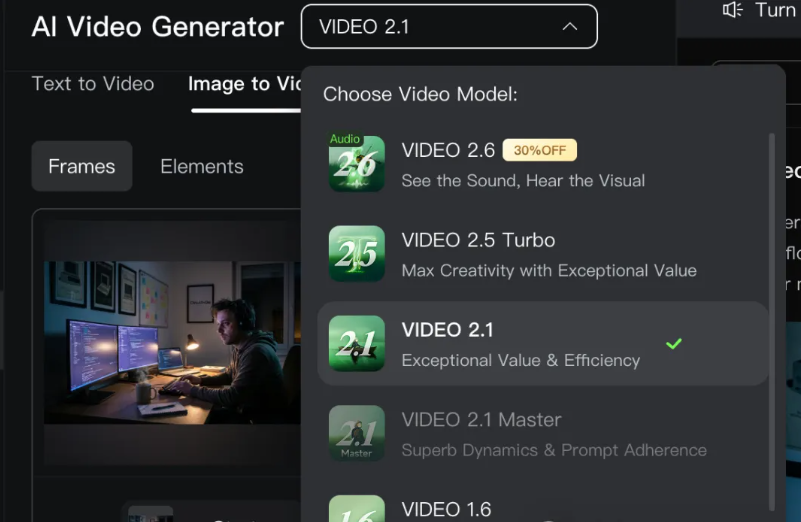The width and height of the screenshot is (801, 522).
Task: Click 'Superb Dynamics & Prompt Adherence' description
Action: pyautogui.click(x=554, y=450)
